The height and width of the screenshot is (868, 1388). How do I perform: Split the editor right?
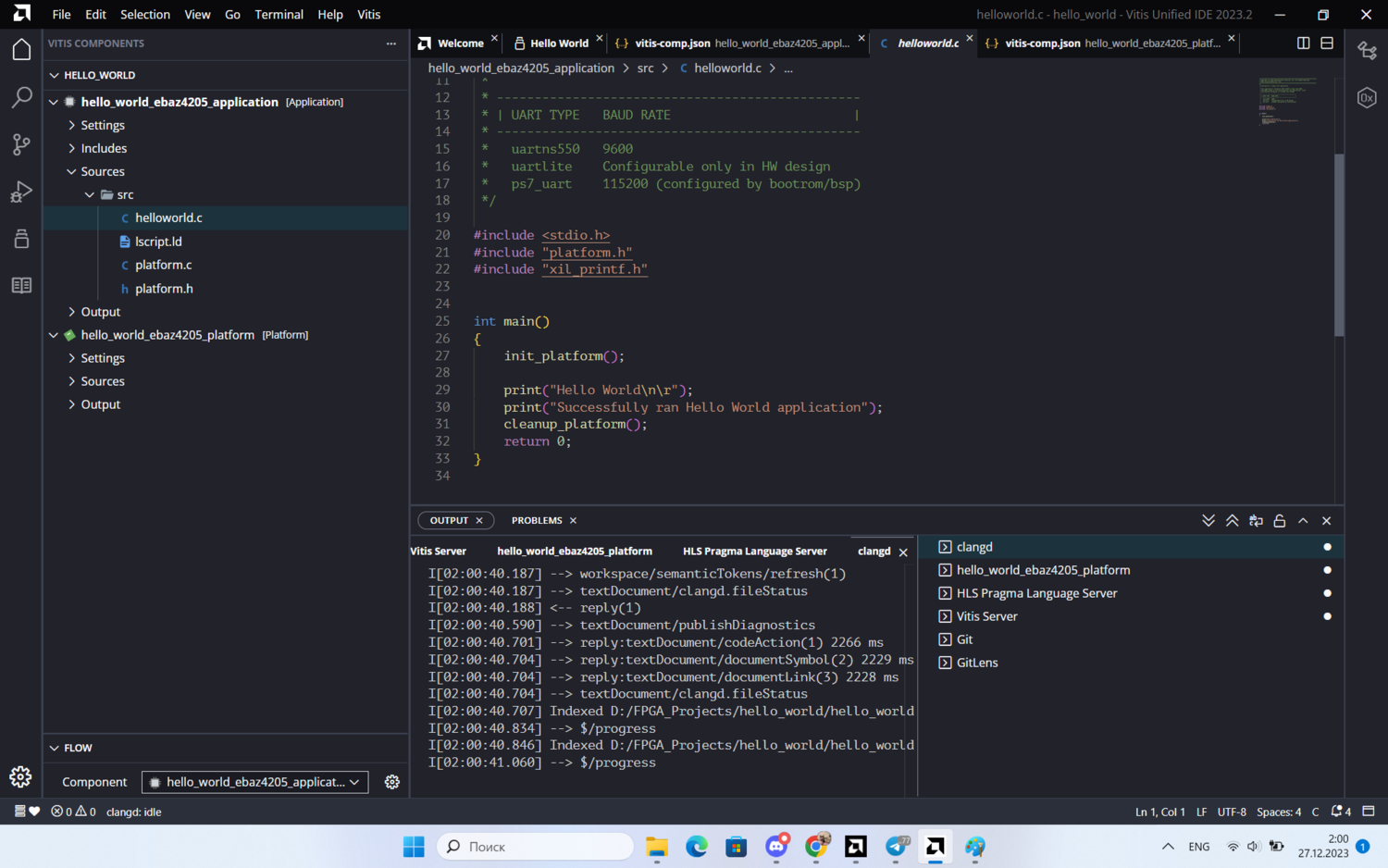click(x=1303, y=43)
